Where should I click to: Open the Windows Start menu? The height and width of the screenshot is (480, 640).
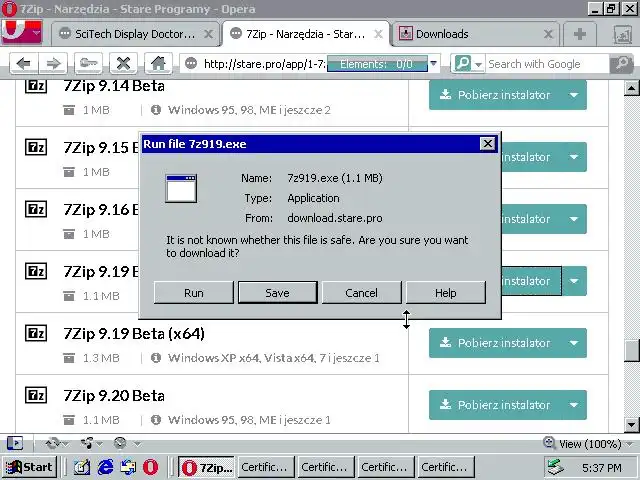point(29,467)
